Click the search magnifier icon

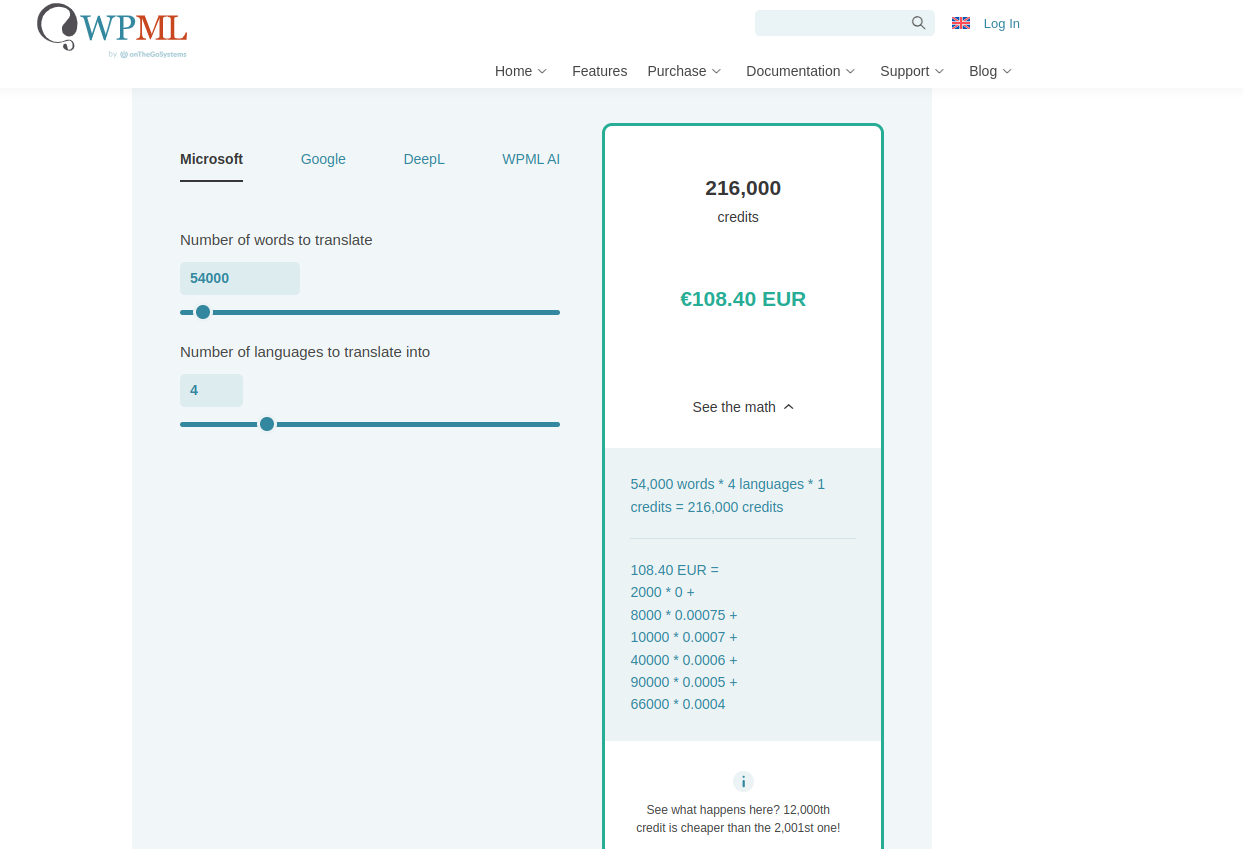coord(918,23)
